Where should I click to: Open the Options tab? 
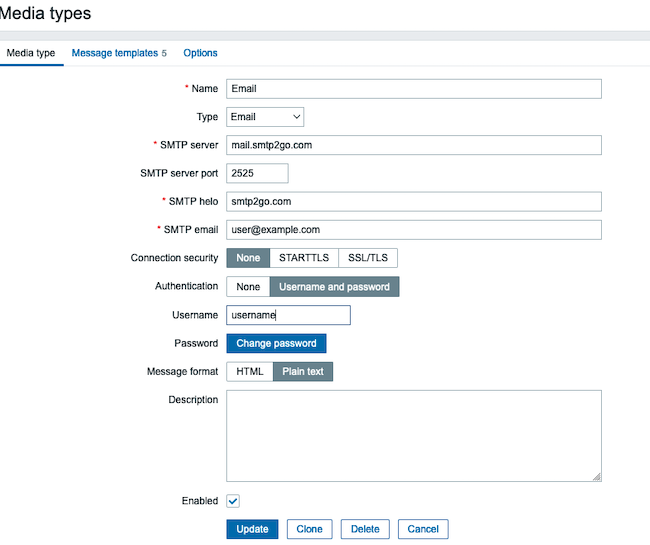[x=200, y=53]
